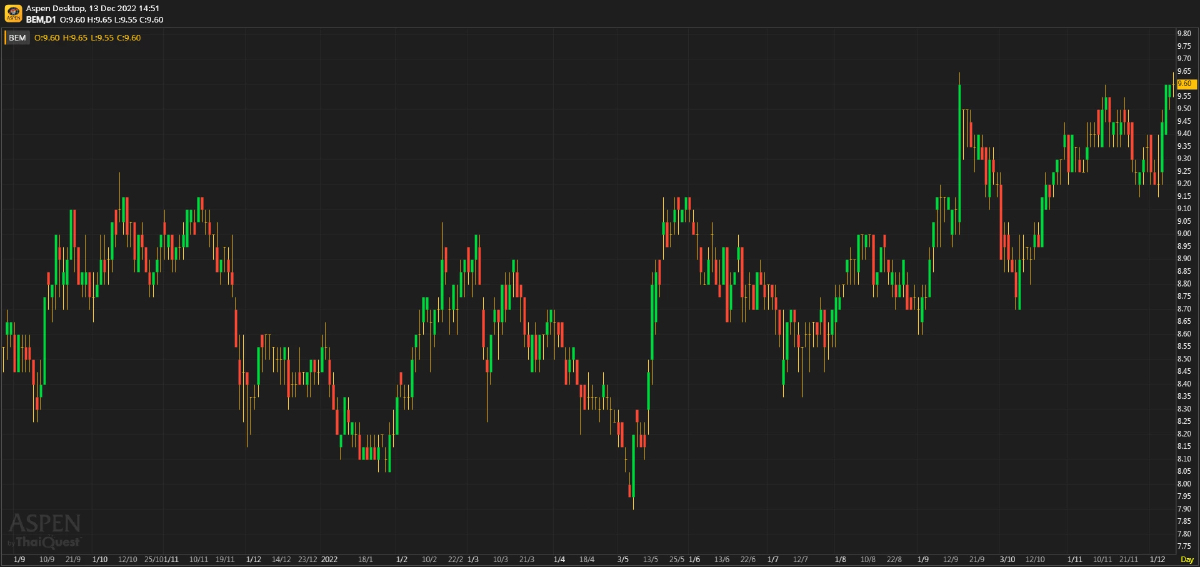The height and width of the screenshot is (567, 1200).
Task: Click the BEM,D1 title text
Action: [41, 19]
